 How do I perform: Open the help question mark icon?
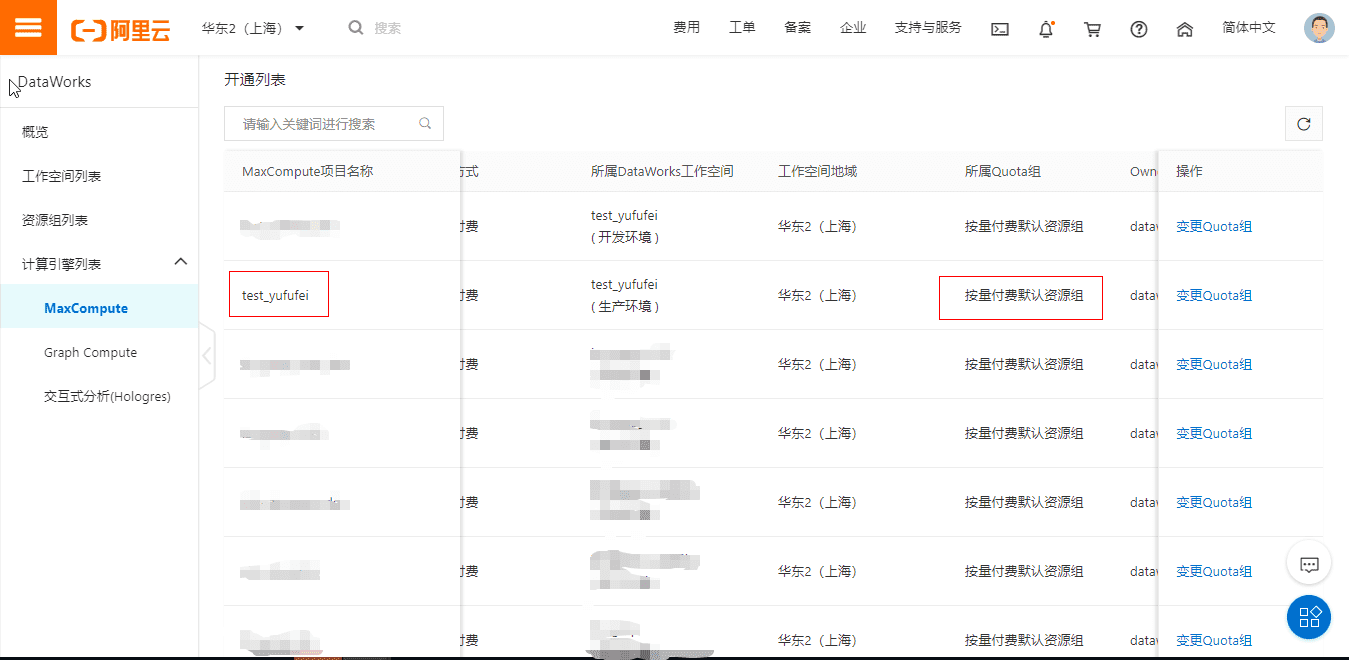(1139, 29)
